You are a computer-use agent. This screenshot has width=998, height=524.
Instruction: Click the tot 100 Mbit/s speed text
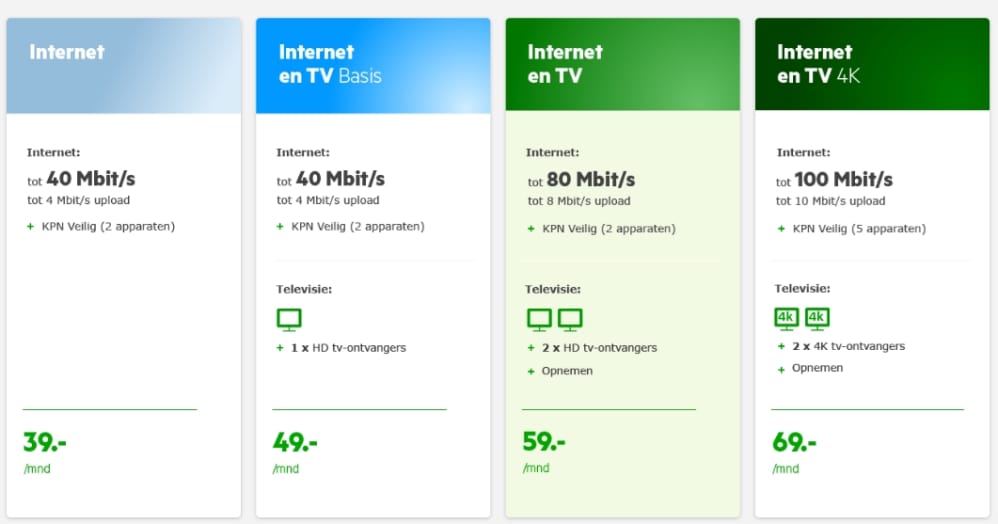click(834, 181)
